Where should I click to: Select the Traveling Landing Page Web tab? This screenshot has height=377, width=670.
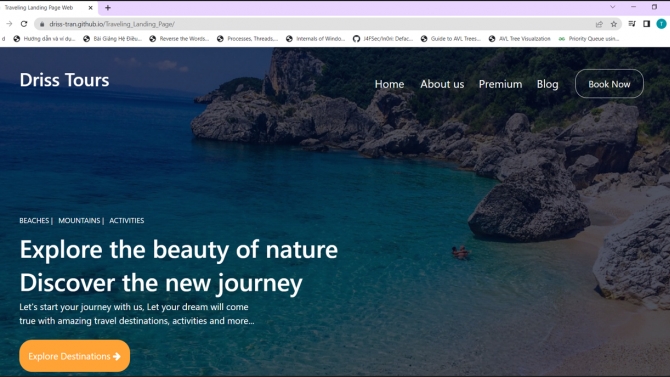pyautogui.click(x=48, y=8)
